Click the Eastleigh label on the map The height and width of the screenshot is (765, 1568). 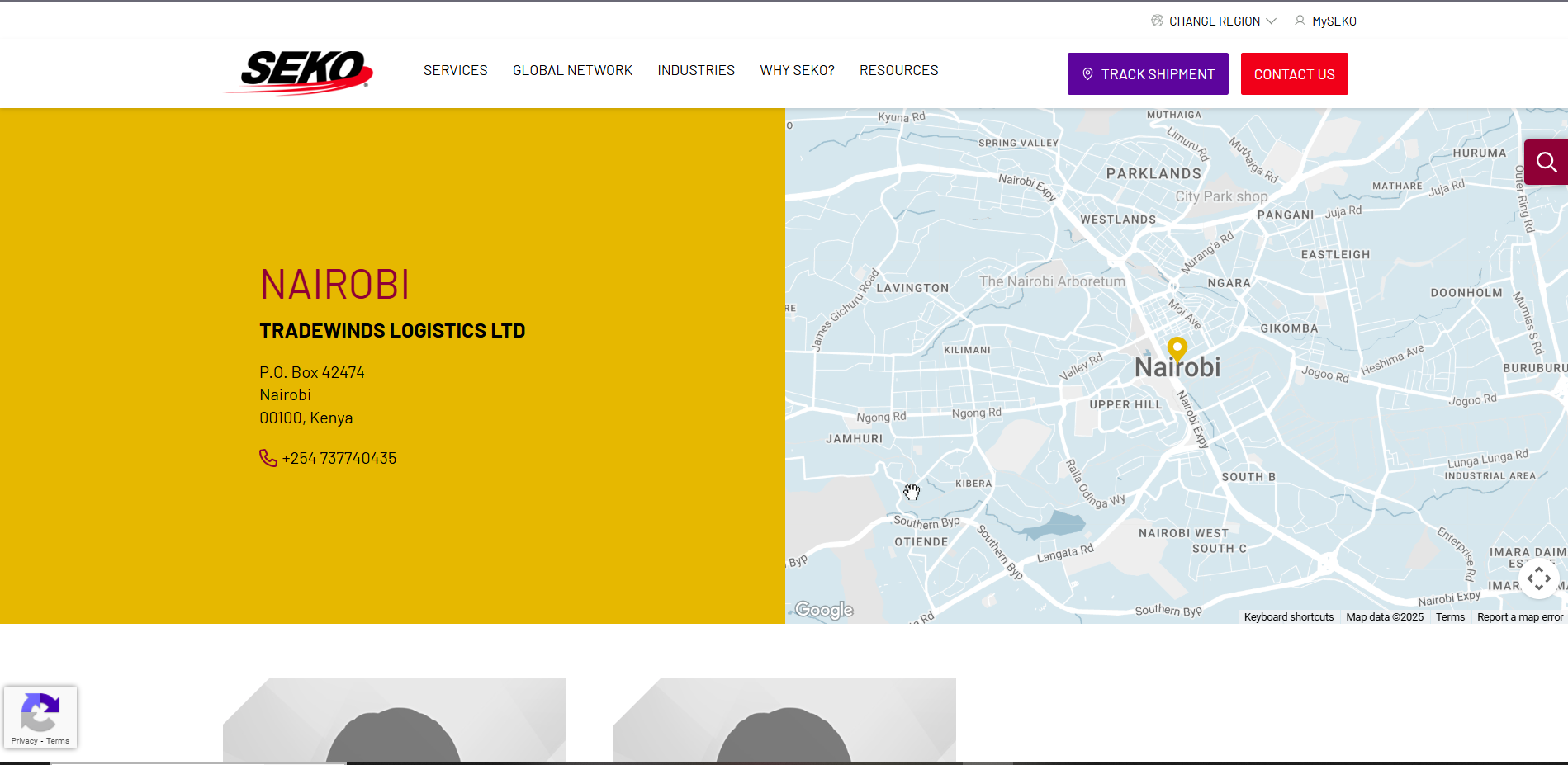pyautogui.click(x=1335, y=254)
